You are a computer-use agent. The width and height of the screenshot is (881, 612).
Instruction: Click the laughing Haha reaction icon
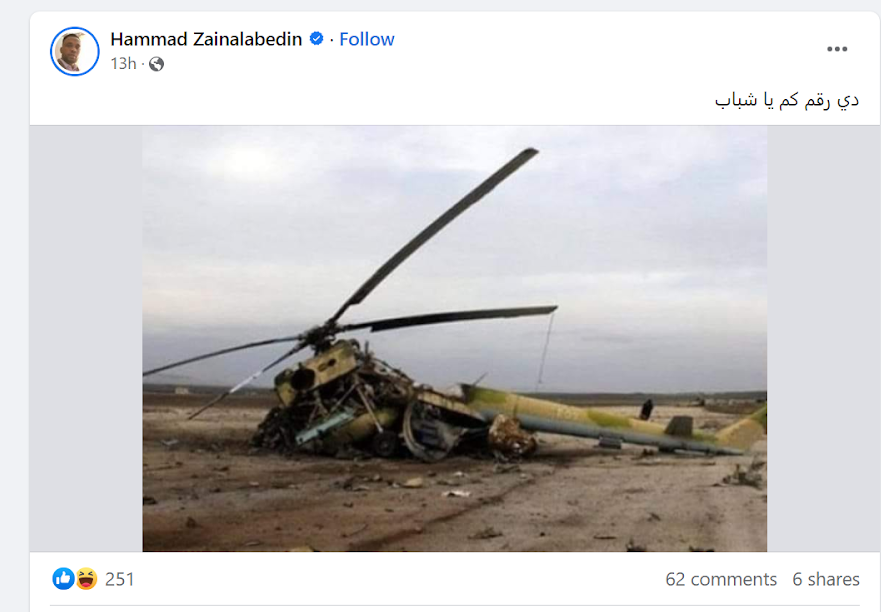click(x=86, y=579)
